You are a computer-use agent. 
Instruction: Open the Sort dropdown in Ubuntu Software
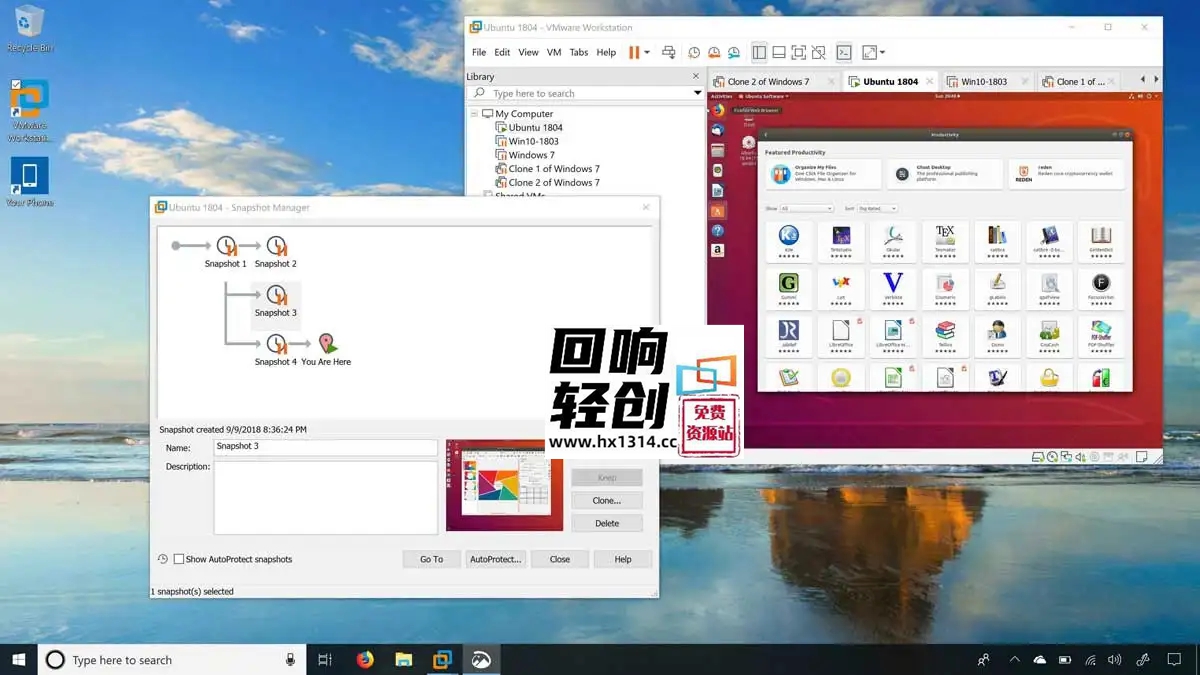[877, 208]
